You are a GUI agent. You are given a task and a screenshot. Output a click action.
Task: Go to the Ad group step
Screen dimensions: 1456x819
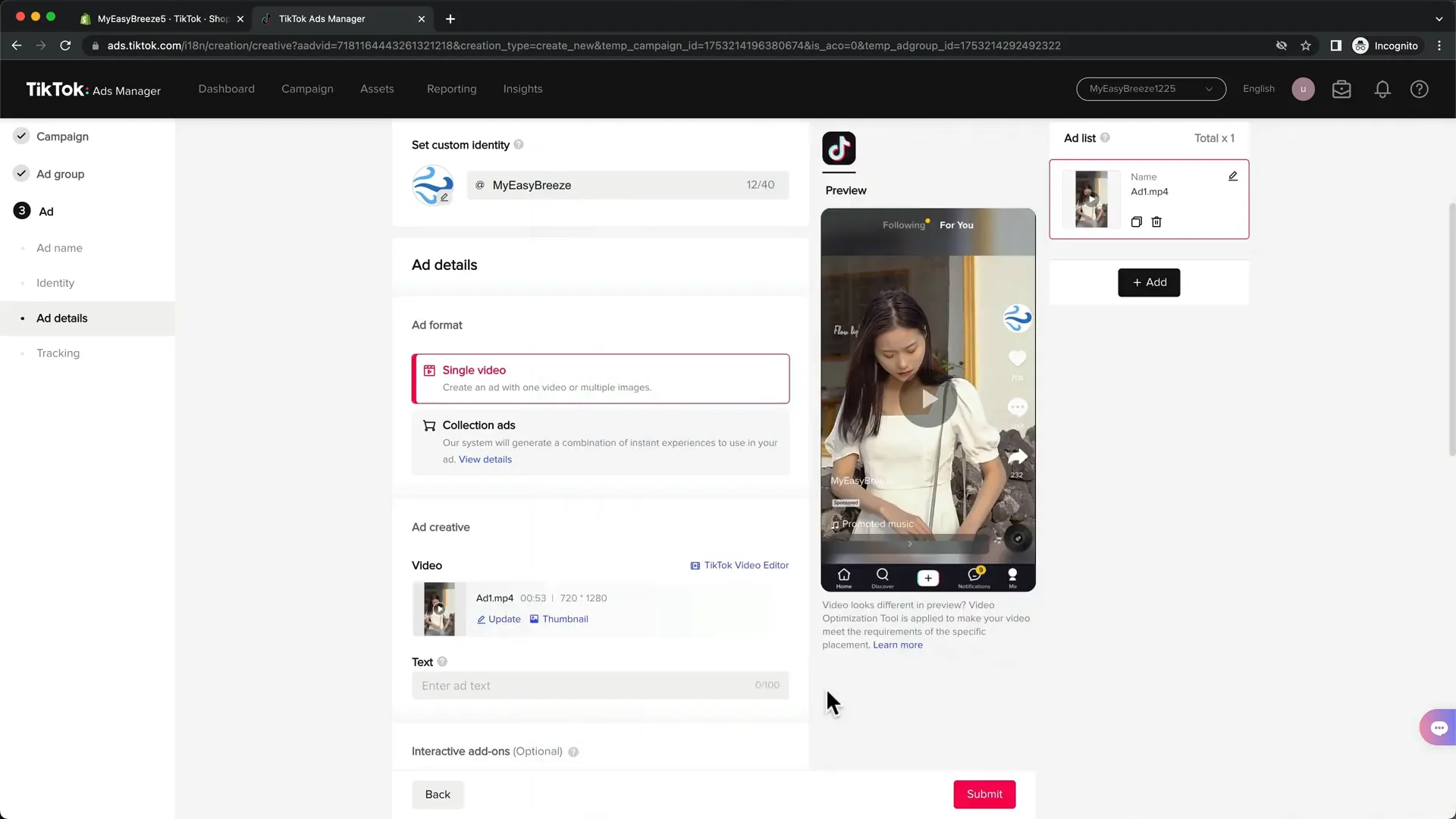60,174
